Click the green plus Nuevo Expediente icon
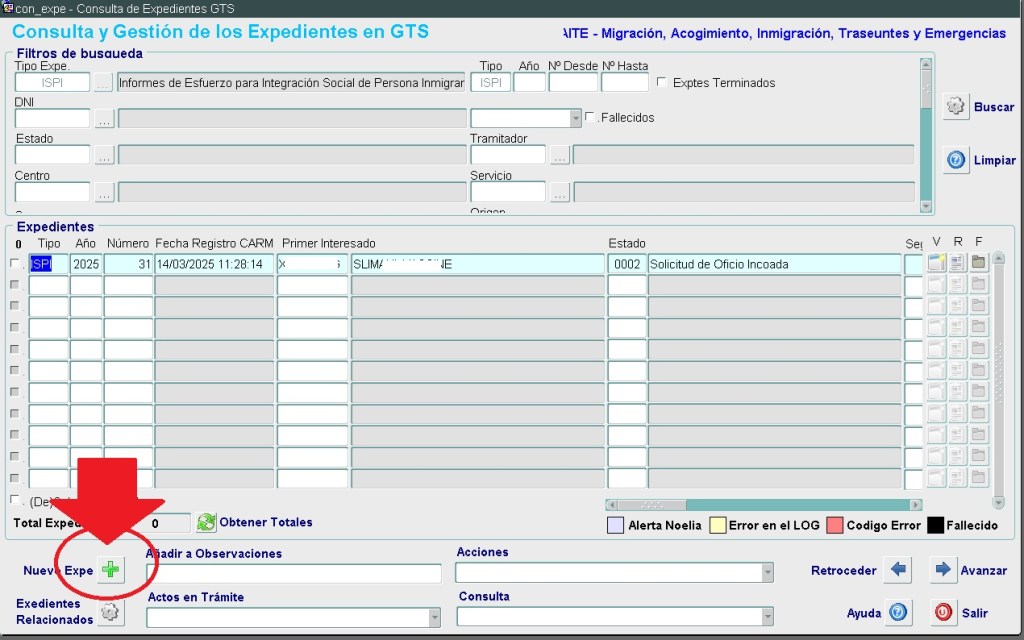1024x640 pixels. (x=111, y=570)
